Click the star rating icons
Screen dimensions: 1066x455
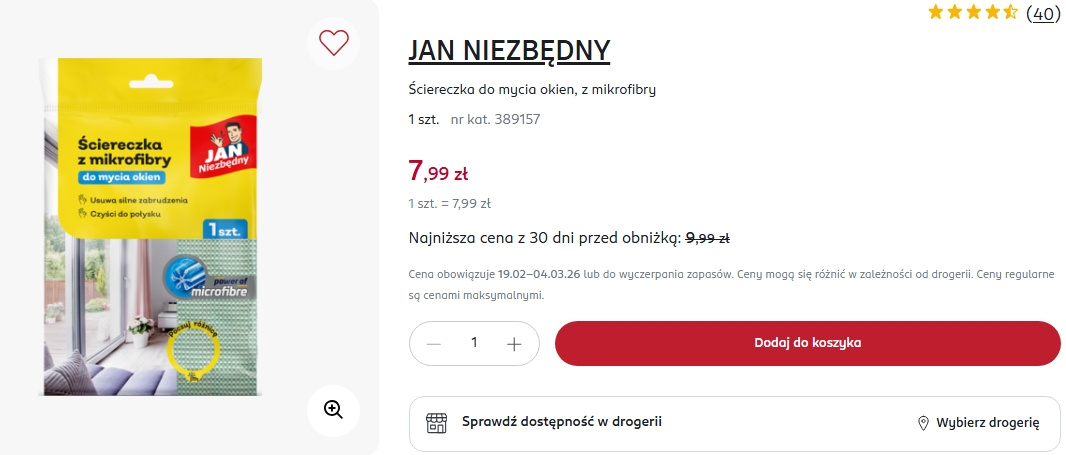pos(972,13)
